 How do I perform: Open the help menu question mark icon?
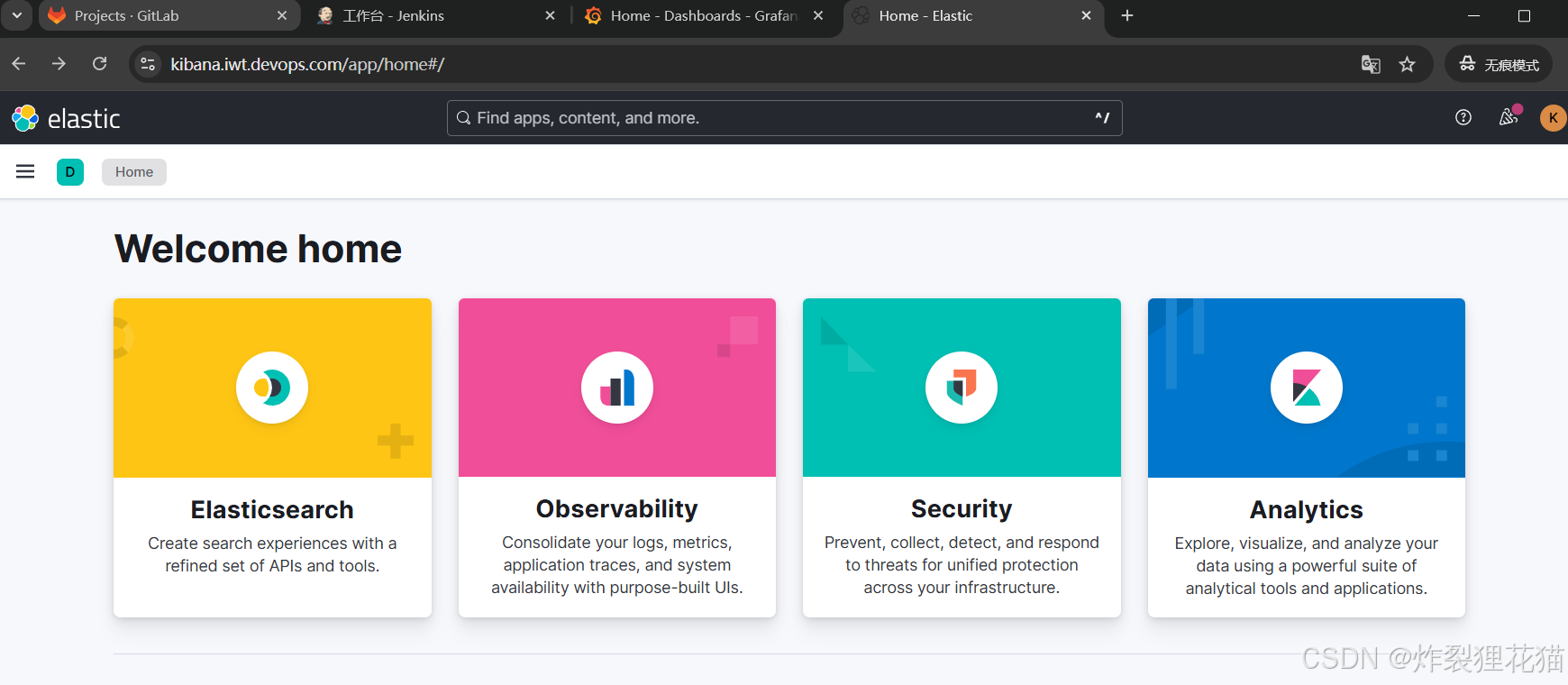(1463, 117)
